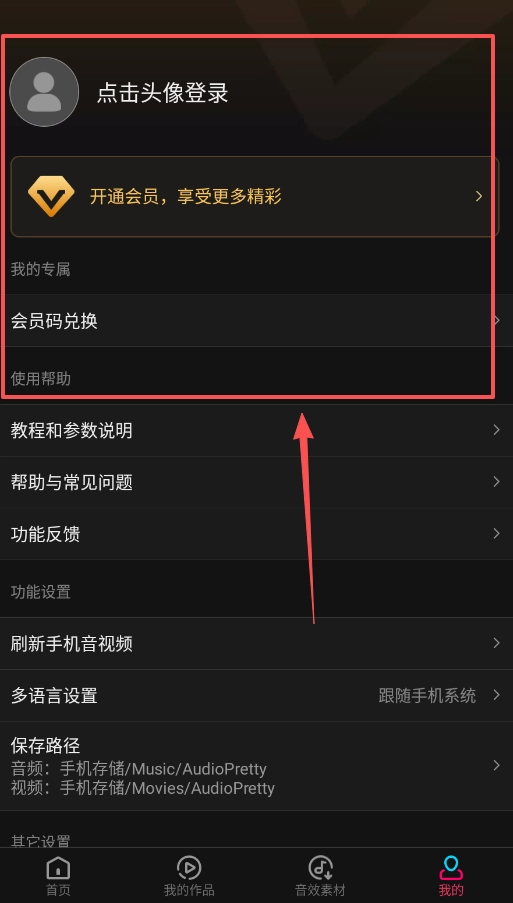Open the 首页 home icon in the bottom bar
This screenshot has width=513, height=903.
(x=58, y=867)
